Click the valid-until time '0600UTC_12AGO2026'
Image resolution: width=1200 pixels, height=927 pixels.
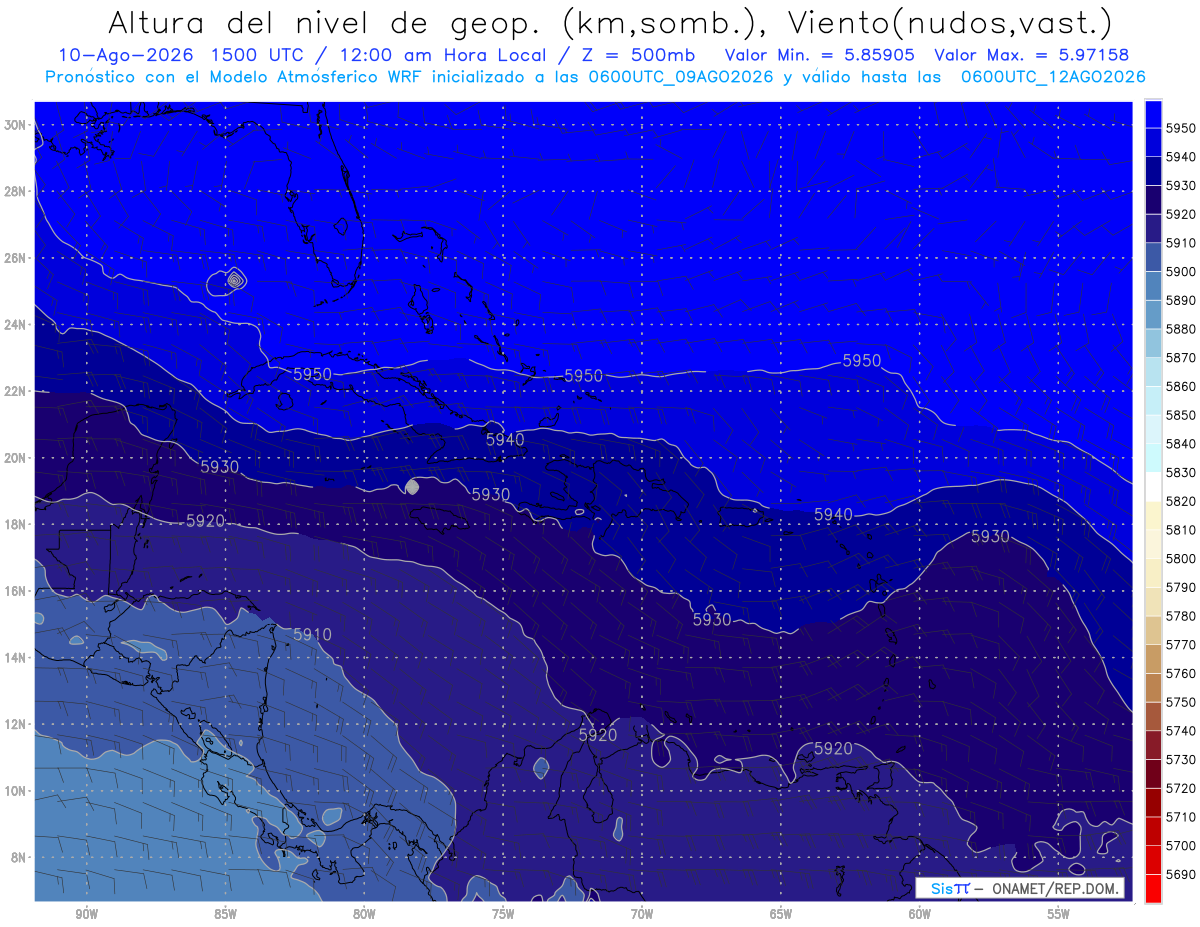point(1053,77)
